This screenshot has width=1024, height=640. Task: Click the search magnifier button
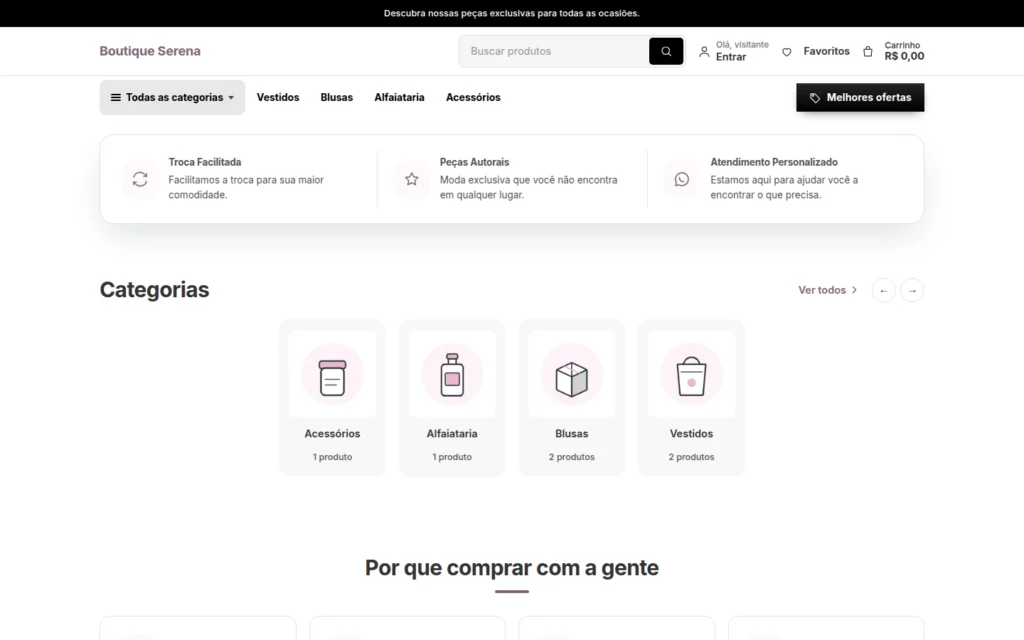tap(665, 51)
